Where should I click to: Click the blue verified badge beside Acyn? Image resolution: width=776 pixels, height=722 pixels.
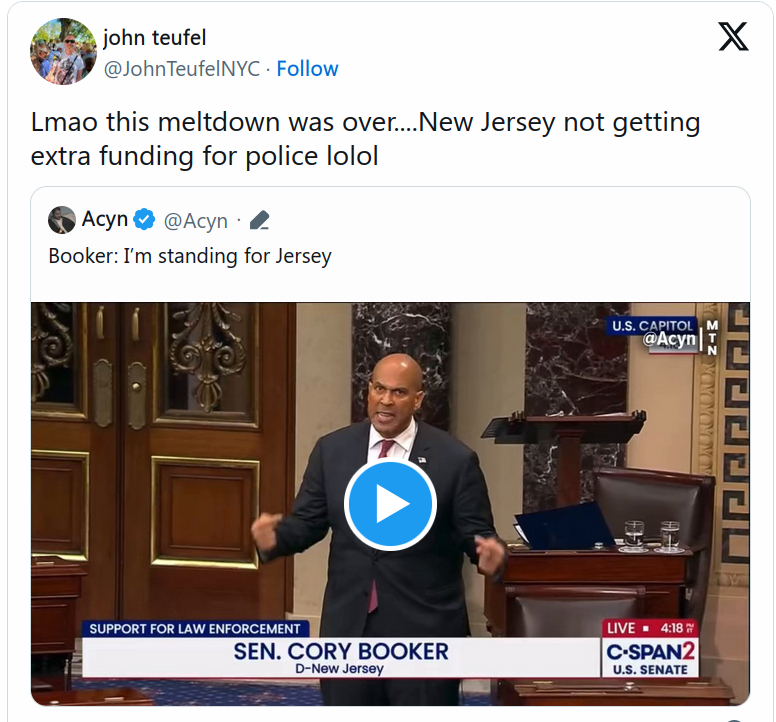[144, 219]
